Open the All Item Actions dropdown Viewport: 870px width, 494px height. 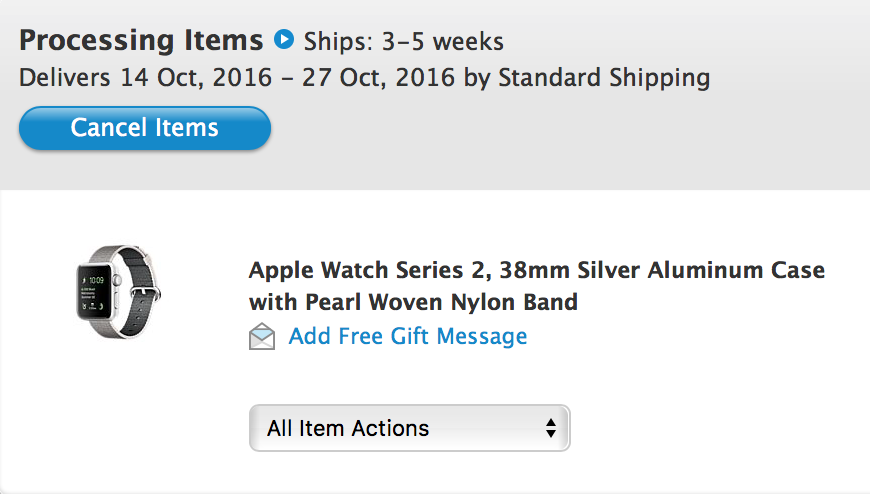click(x=409, y=428)
